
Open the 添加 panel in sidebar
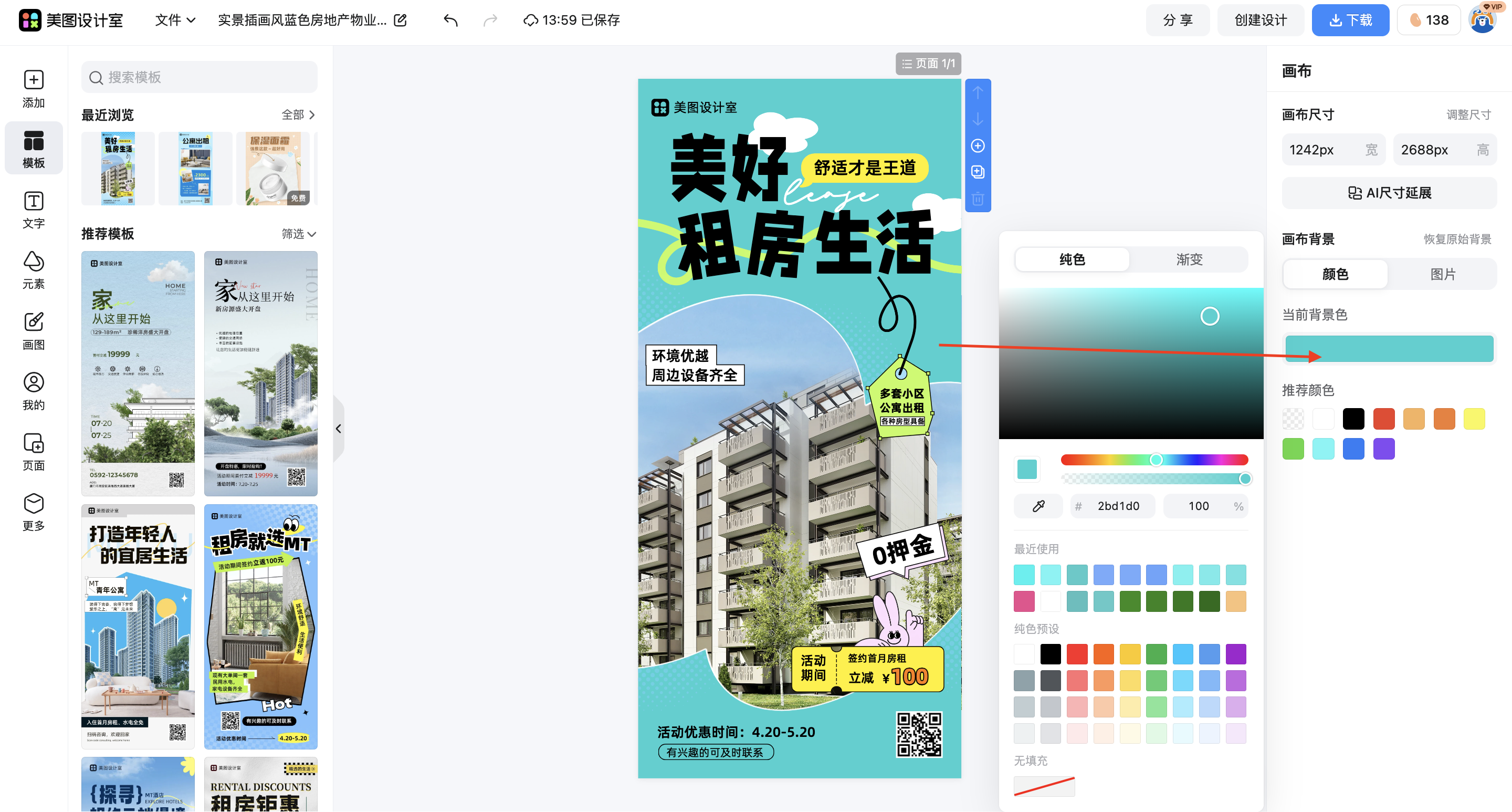[34, 89]
